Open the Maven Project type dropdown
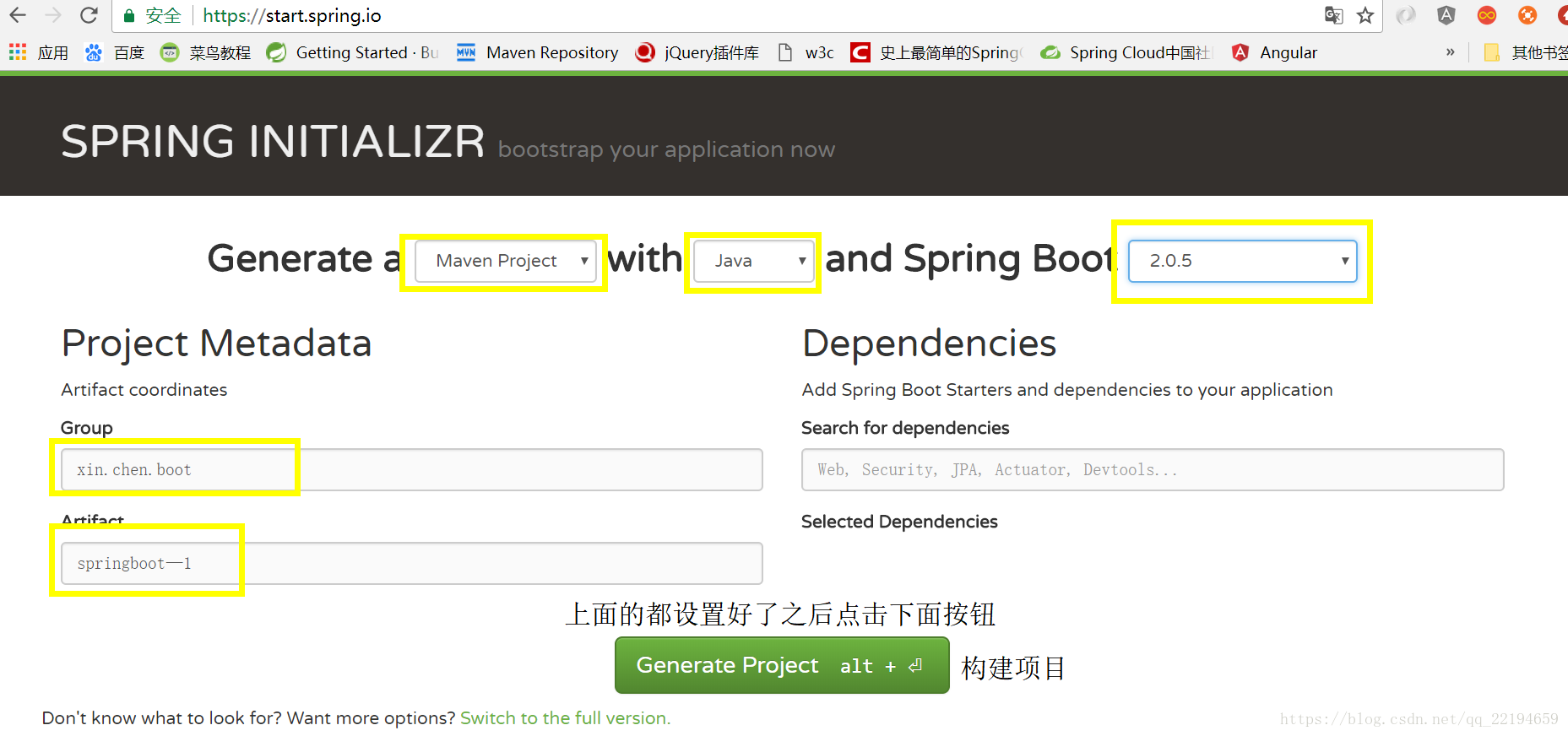Viewport: 1568px width, 736px height. click(505, 261)
